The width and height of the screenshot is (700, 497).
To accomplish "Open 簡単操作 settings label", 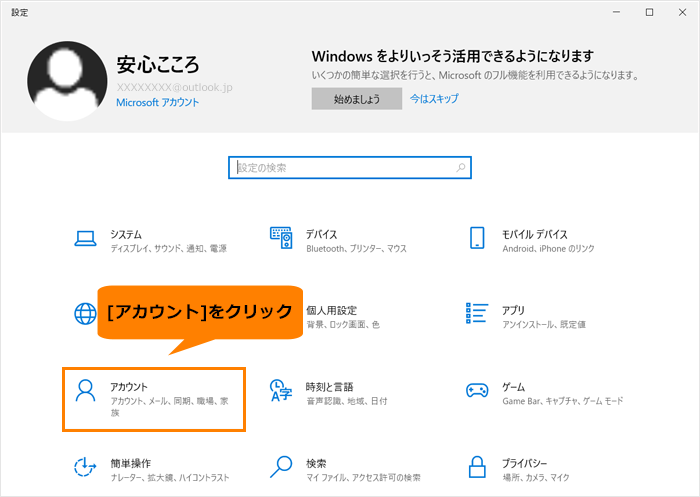I will point(130,463).
